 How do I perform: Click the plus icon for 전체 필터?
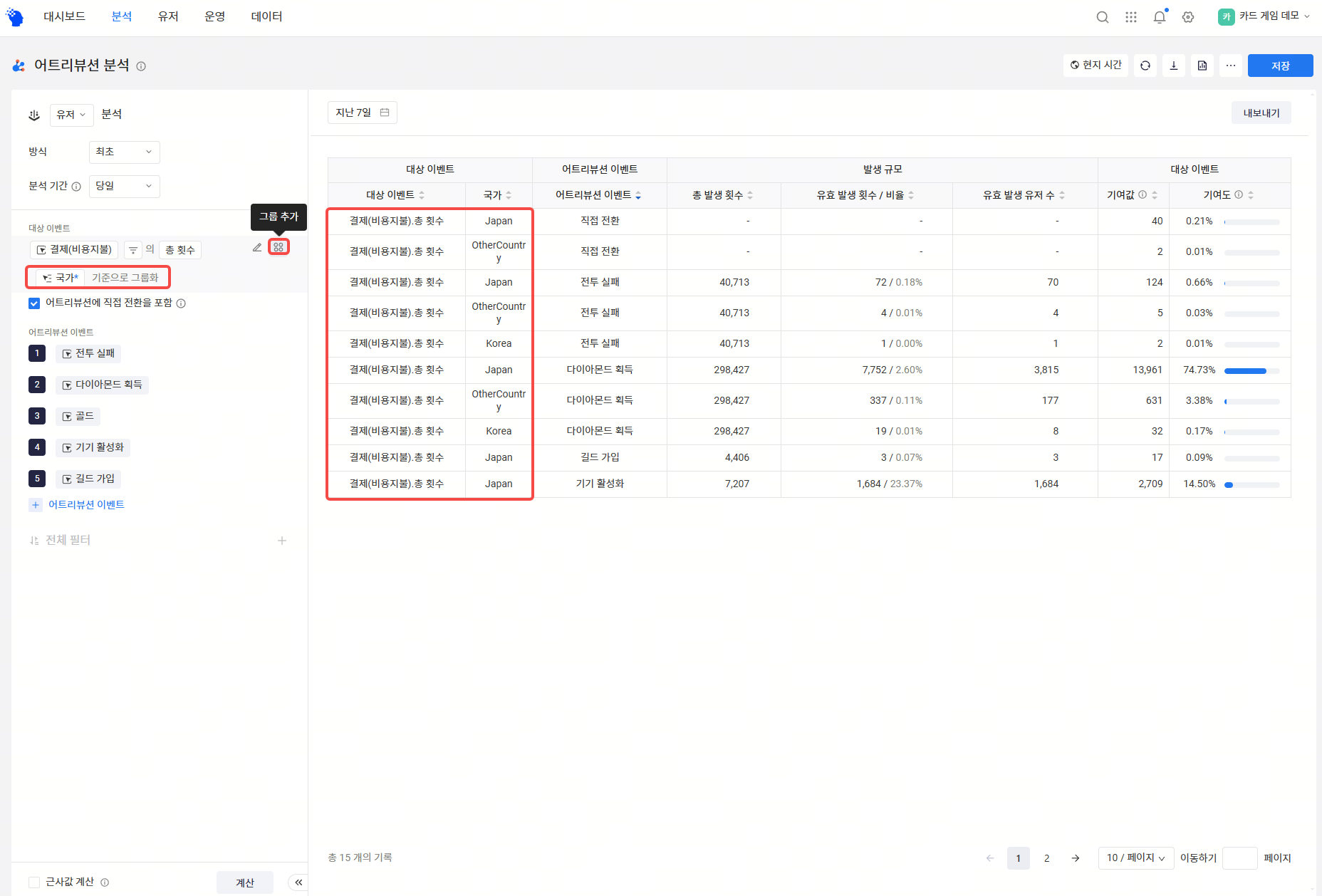[x=282, y=541]
